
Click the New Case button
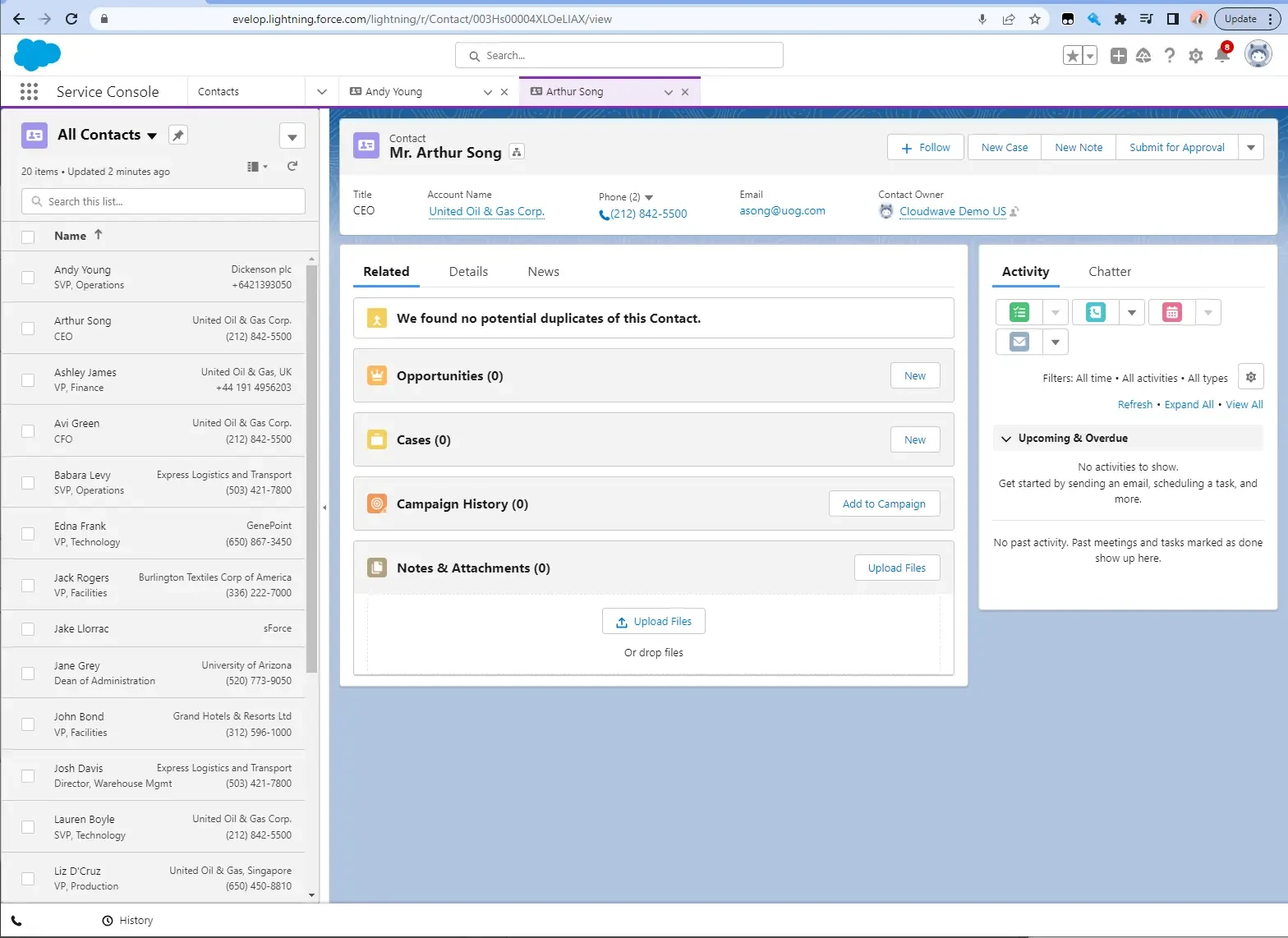[x=1004, y=148]
